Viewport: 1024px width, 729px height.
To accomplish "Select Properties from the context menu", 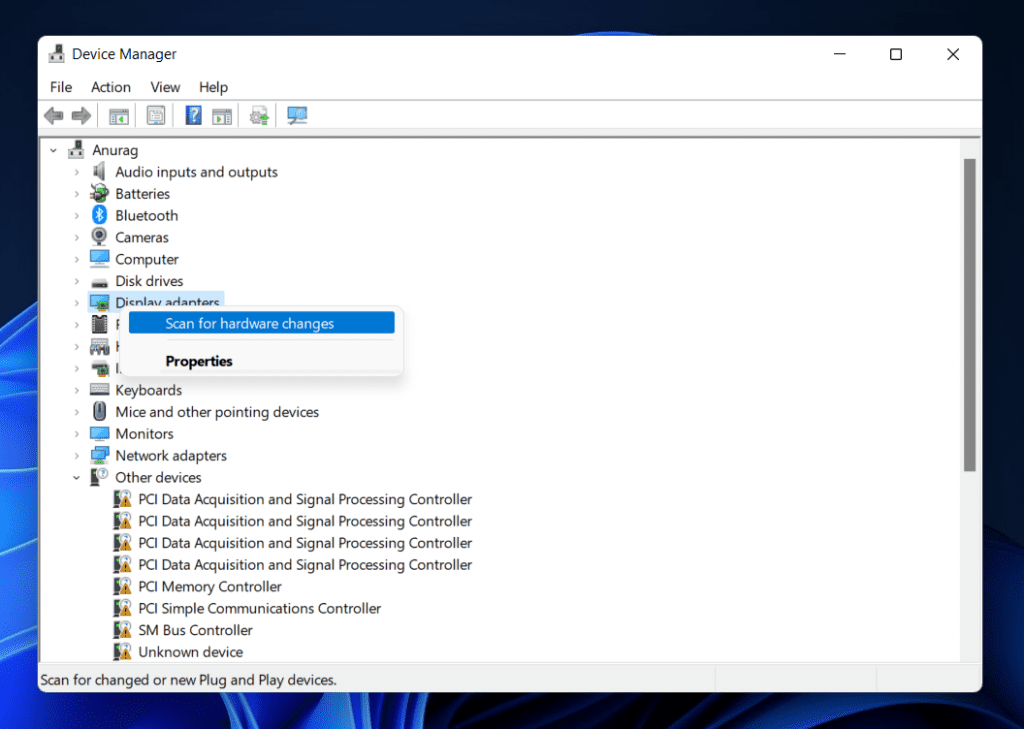I will [x=199, y=361].
